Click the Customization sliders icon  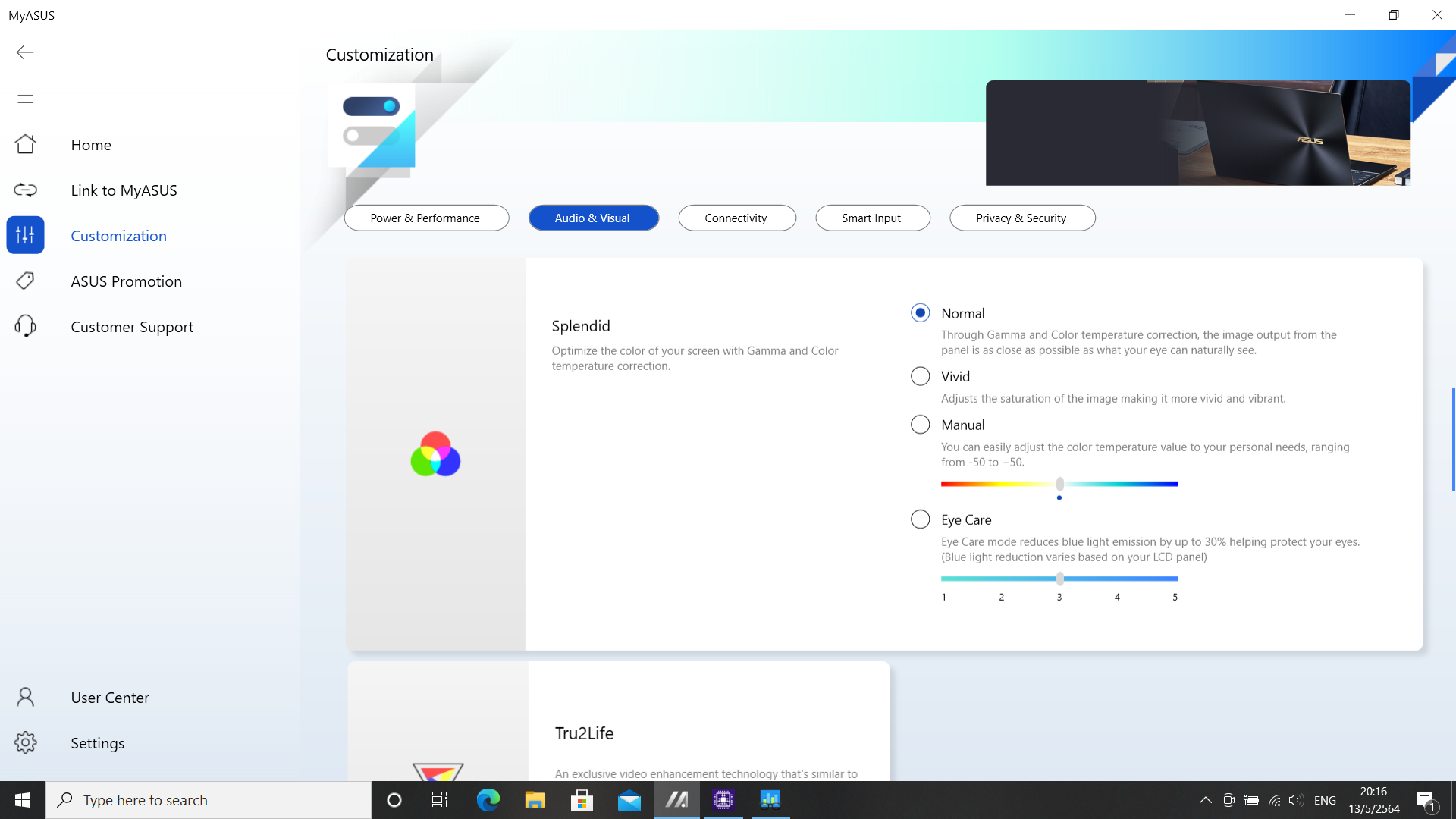25,235
